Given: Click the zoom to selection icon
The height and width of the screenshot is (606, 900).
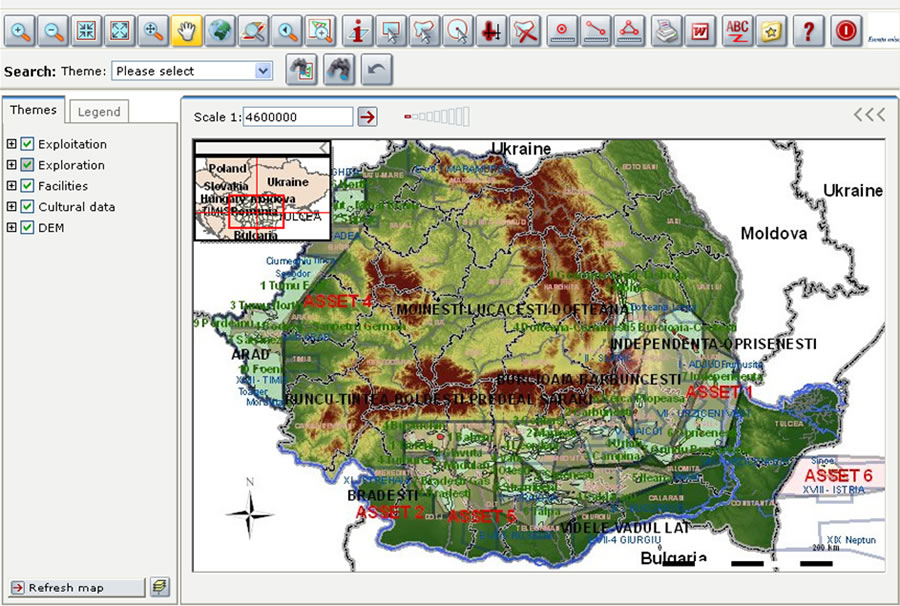Looking at the screenshot, I should pyautogui.click(x=320, y=30).
